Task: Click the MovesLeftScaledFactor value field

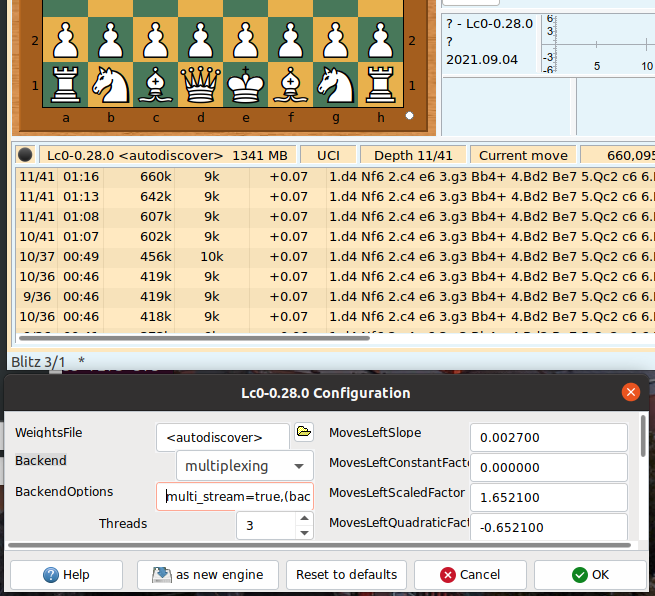Action: coord(548,497)
